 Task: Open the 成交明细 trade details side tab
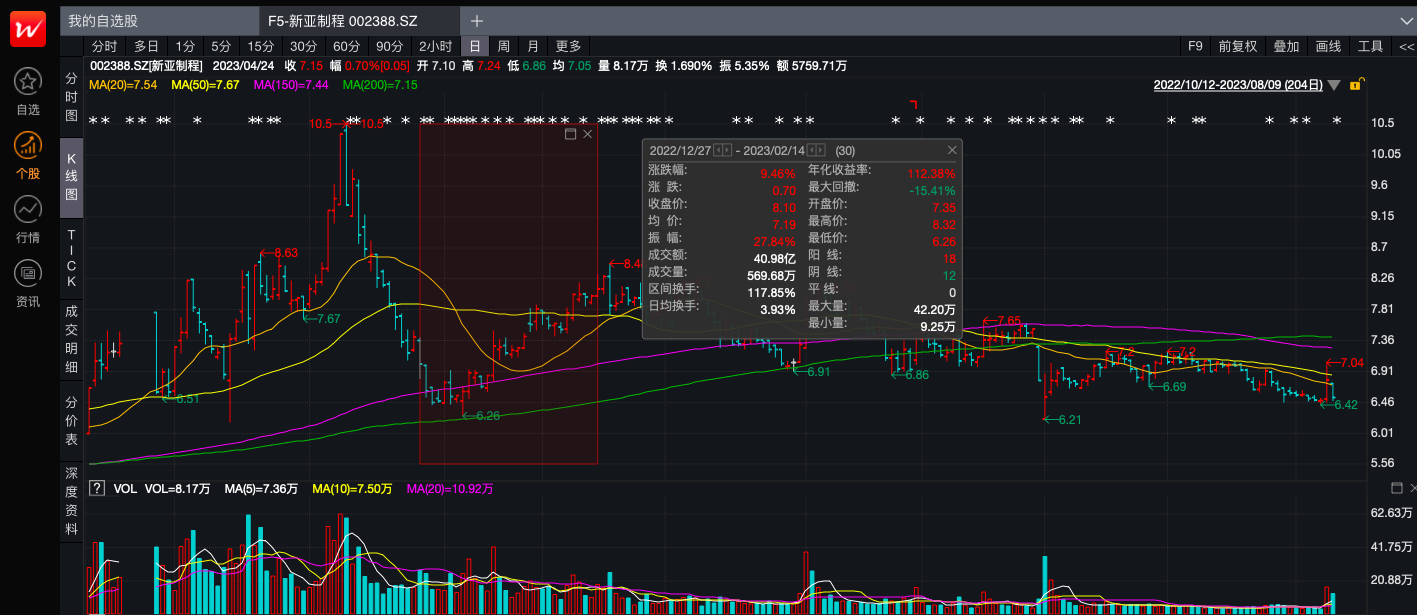pos(71,339)
